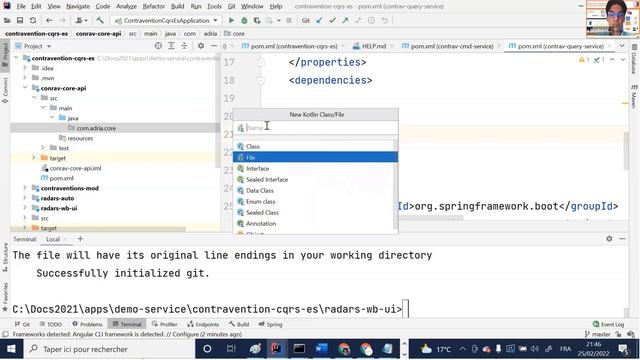This screenshot has width=640, height=360.
Task: Hide the Project panel with the minus icon
Action: pyautogui.click(x=214, y=46)
